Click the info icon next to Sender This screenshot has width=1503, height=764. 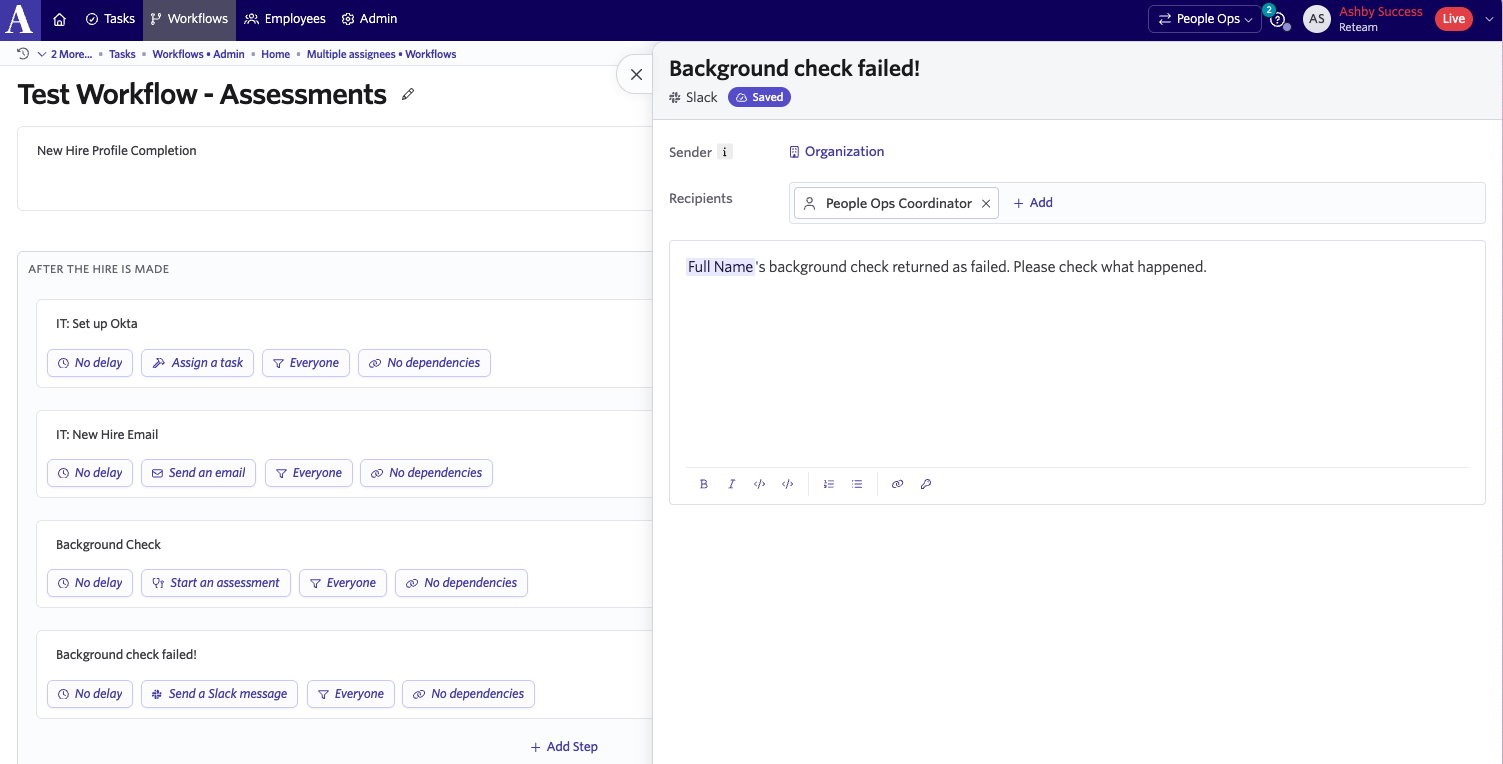tap(725, 152)
